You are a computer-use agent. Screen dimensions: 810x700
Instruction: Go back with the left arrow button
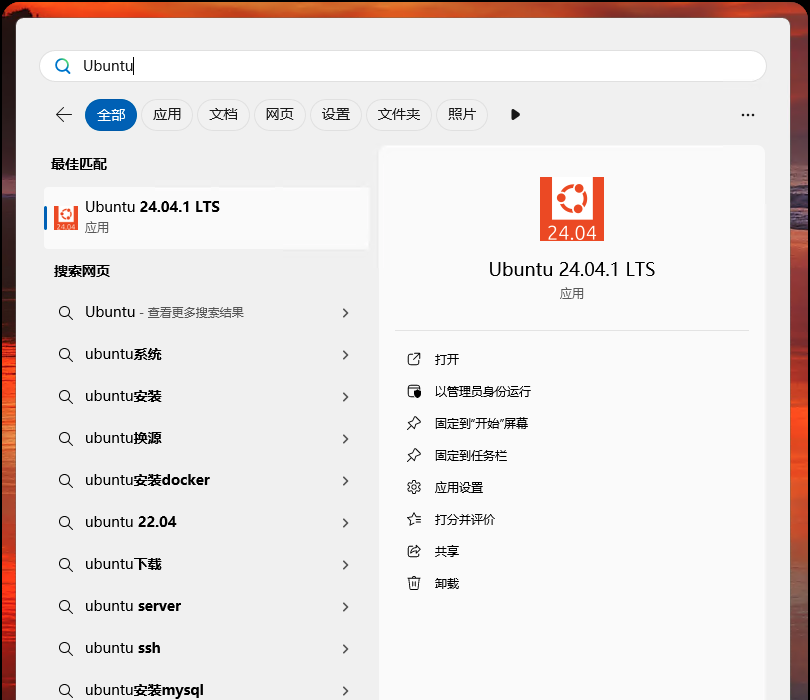coord(64,115)
